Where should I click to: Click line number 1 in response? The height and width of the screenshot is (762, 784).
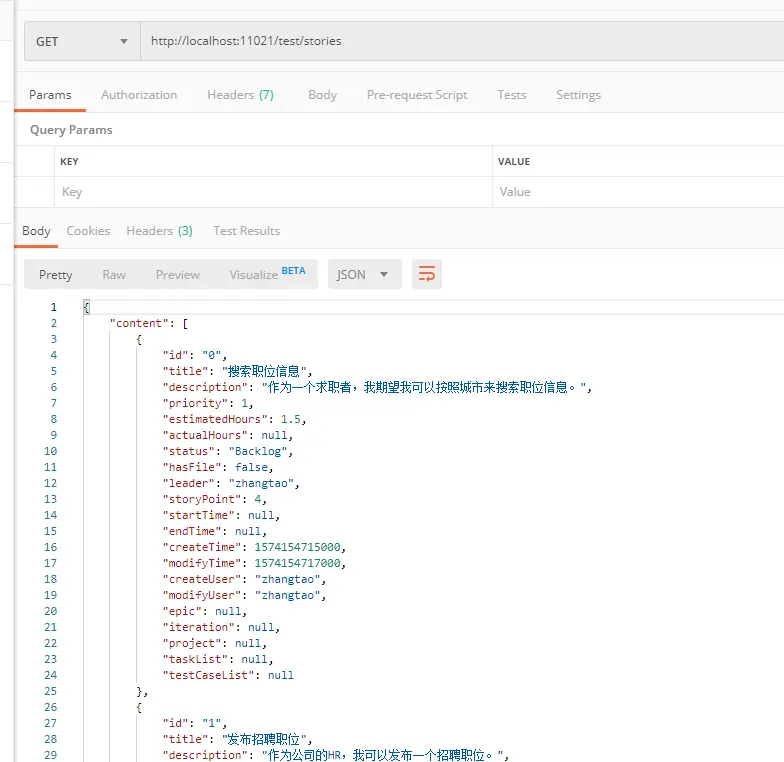(x=54, y=307)
